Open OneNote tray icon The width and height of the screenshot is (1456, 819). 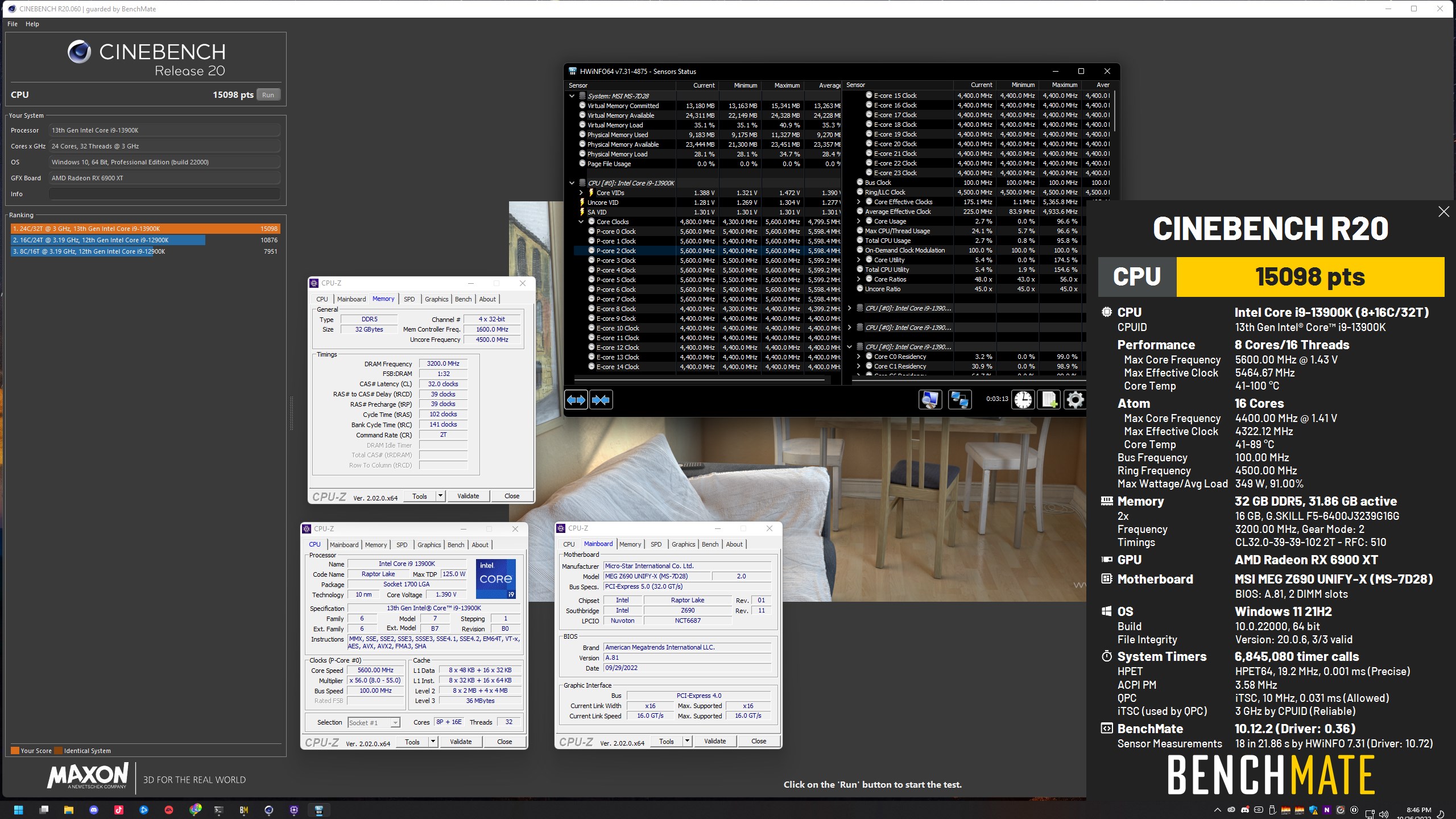click(x=1327, y=810)
